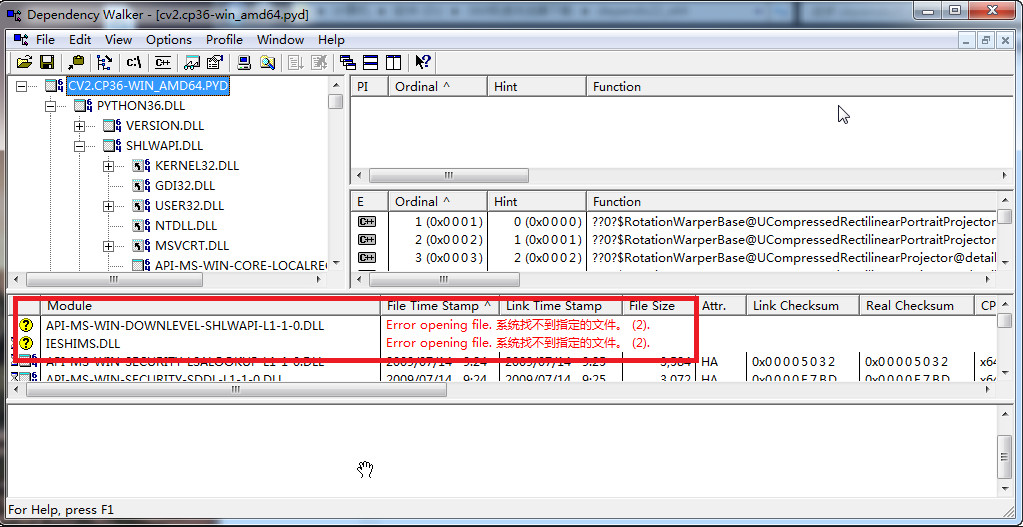Image resolution: width=1023 pixels, height=527 pixels.
Task: Click the KERNEL32.DLL module icon in tree
Action: [141, 166]
